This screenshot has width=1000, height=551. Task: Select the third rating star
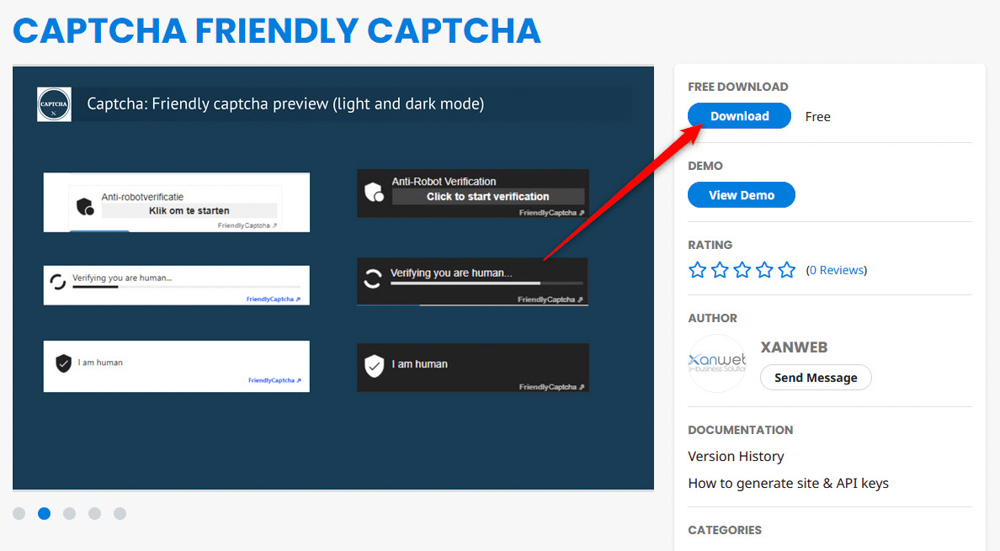pos(742,270)
